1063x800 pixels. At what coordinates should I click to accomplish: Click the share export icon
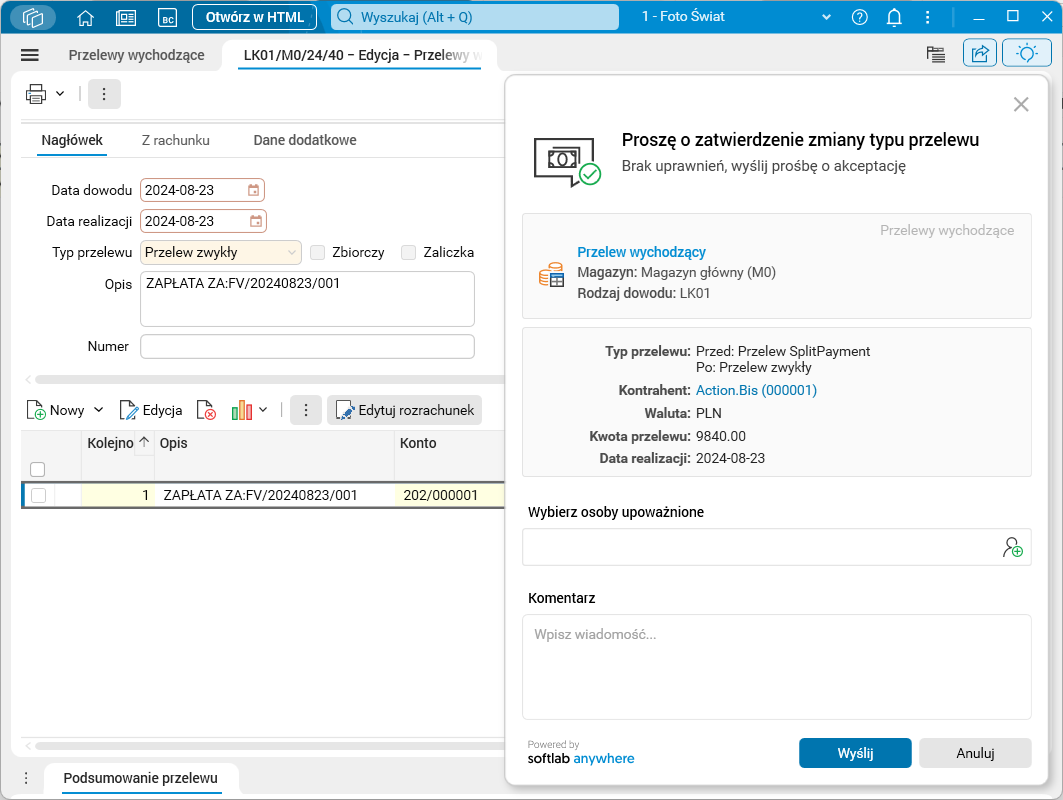click(980, 53)
